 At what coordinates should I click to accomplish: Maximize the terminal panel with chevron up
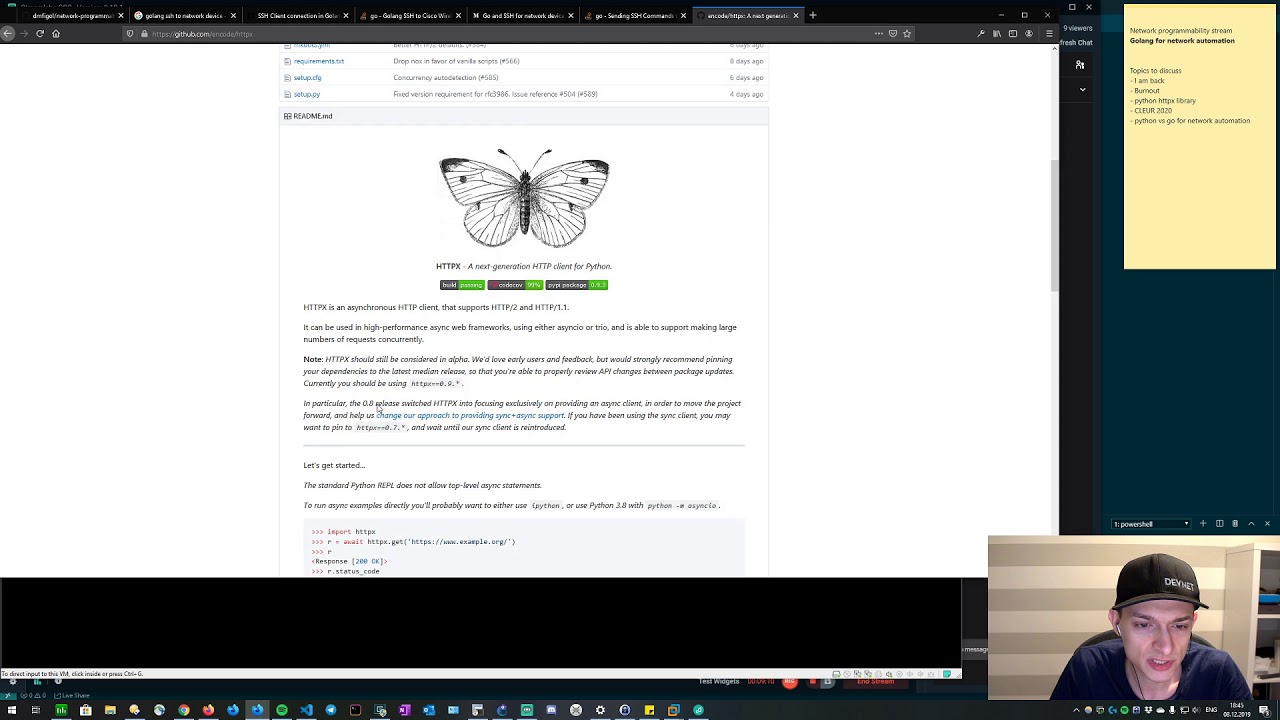pos(1251,524)
